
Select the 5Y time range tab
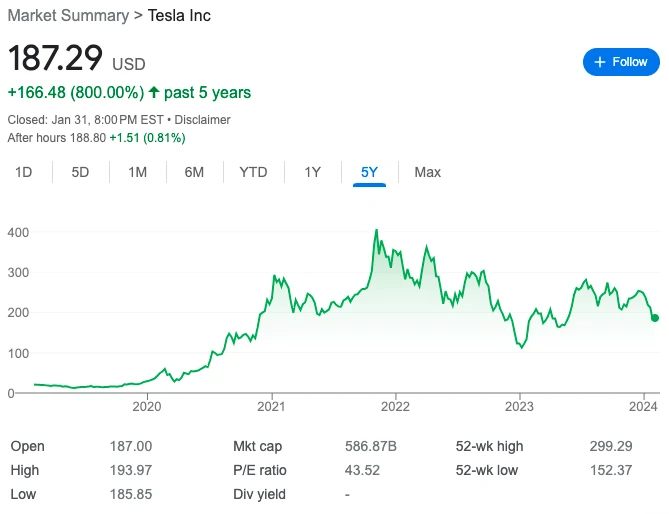click(x=370, y=172)
